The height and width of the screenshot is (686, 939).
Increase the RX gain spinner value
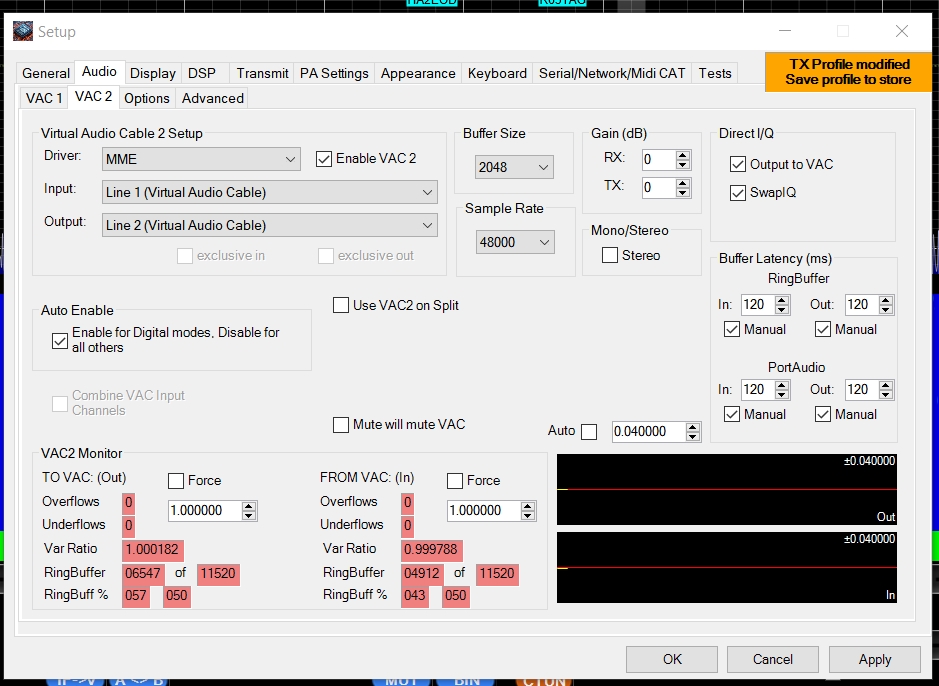click(683, 155)
